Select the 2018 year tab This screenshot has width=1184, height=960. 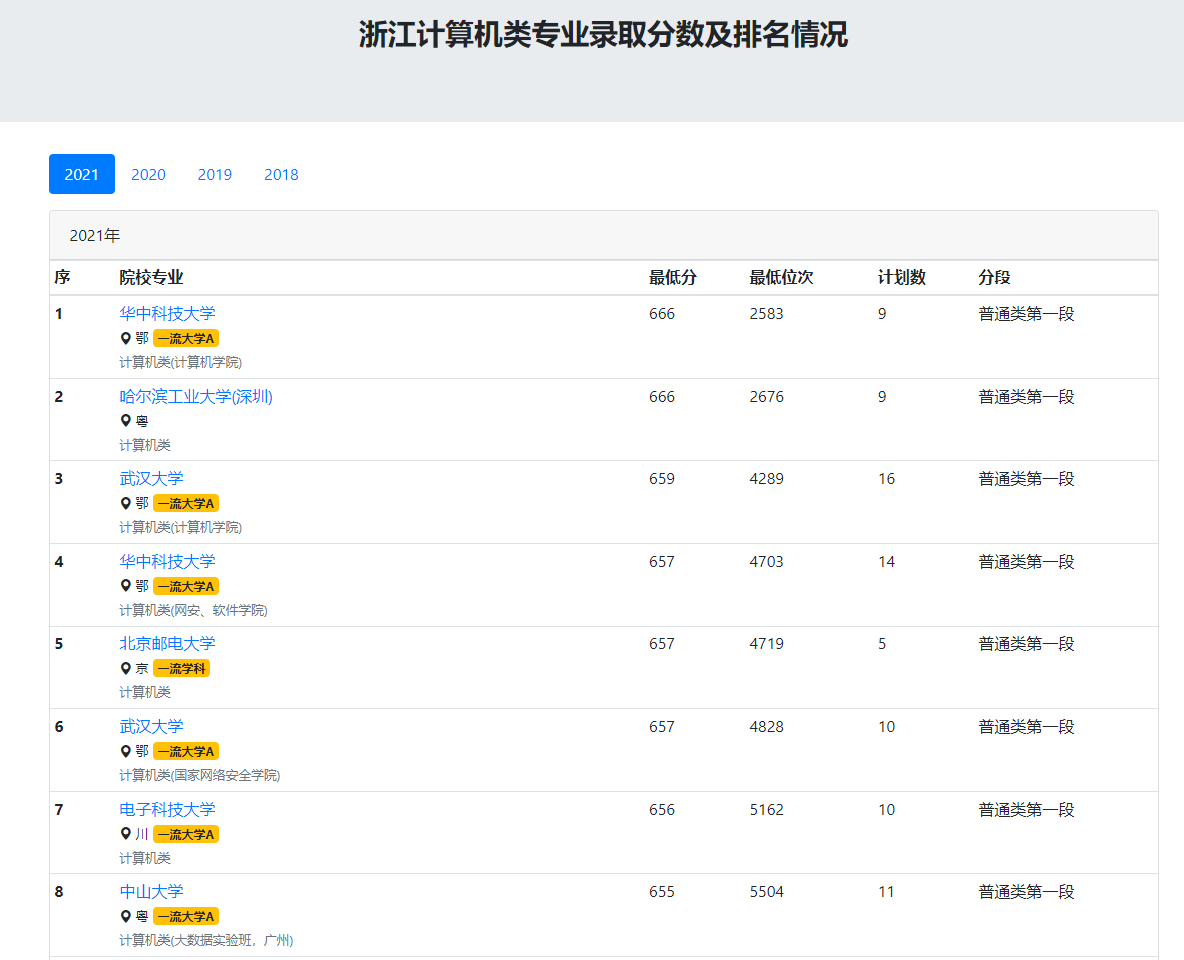click(281, 174)
